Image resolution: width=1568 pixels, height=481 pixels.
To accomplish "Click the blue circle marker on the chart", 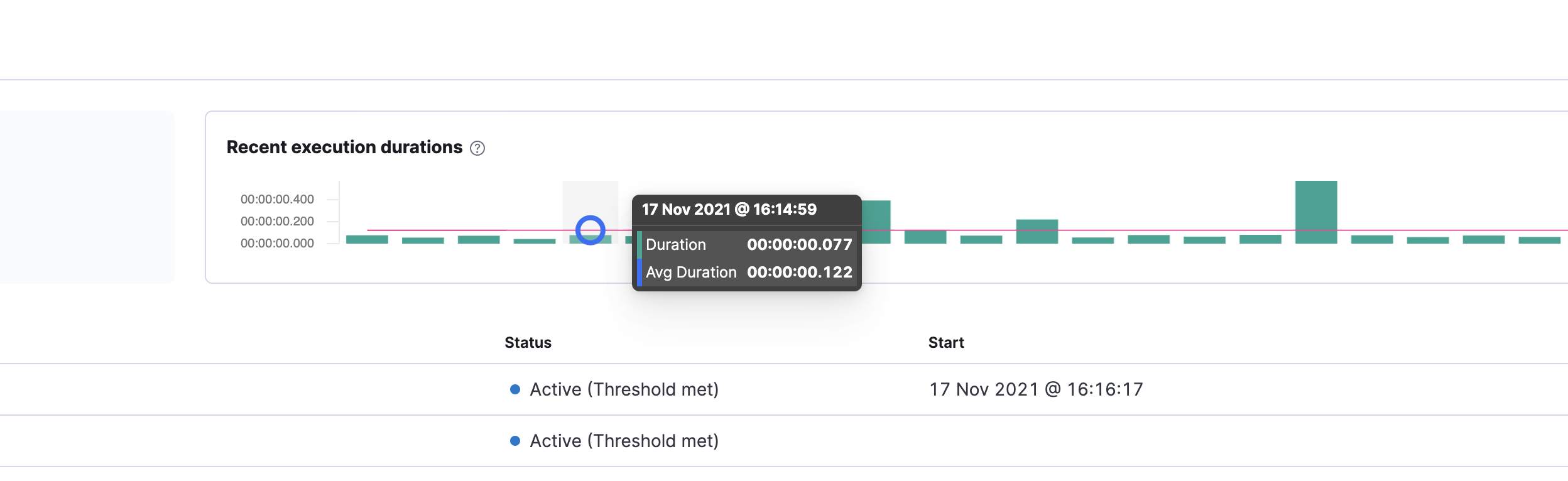I will [591, 230].
